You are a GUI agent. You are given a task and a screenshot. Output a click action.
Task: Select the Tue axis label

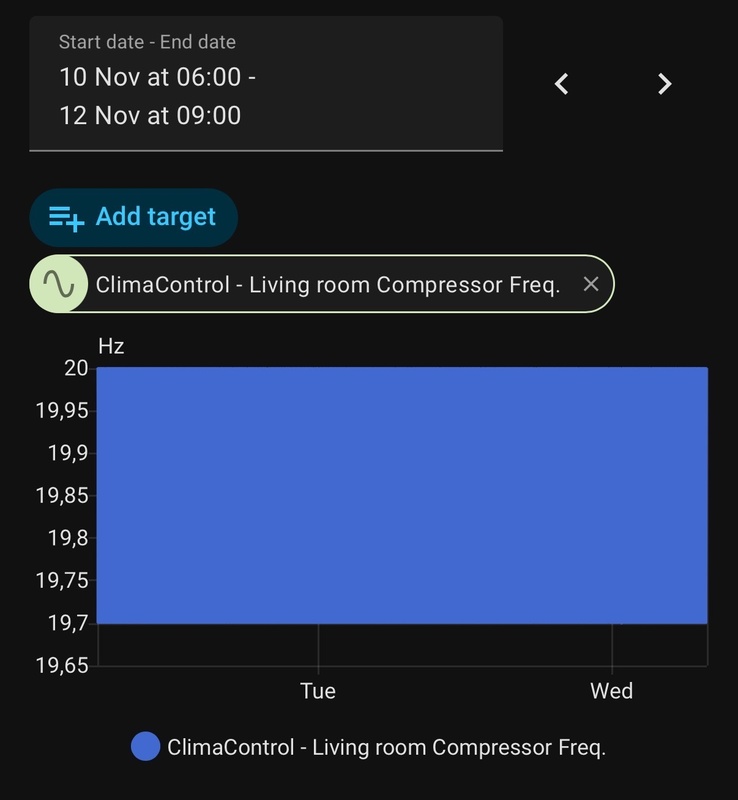click(x=316, y=690)
